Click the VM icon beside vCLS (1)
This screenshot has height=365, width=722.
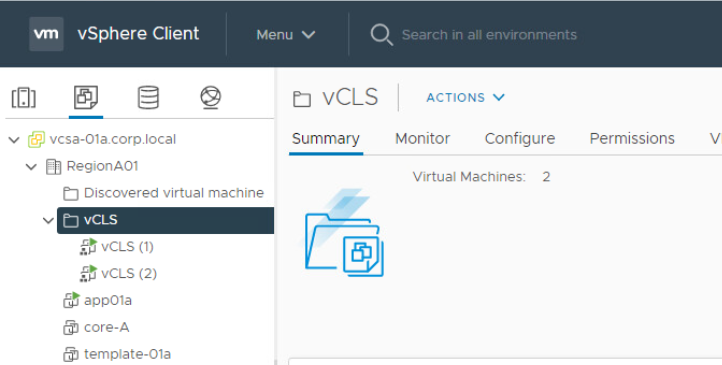[88, 247]
